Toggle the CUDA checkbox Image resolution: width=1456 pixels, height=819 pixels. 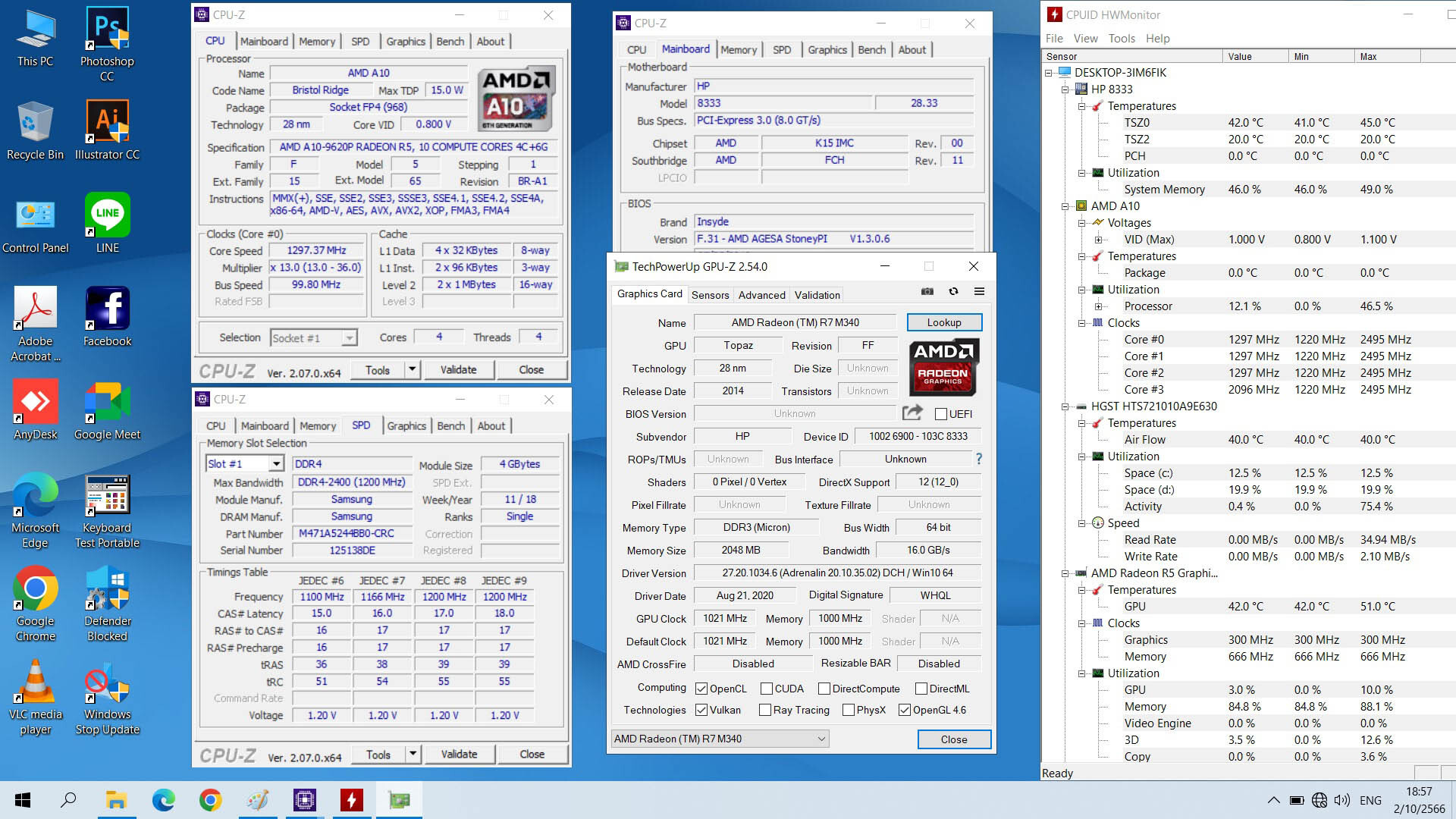[x=766, y=689]
